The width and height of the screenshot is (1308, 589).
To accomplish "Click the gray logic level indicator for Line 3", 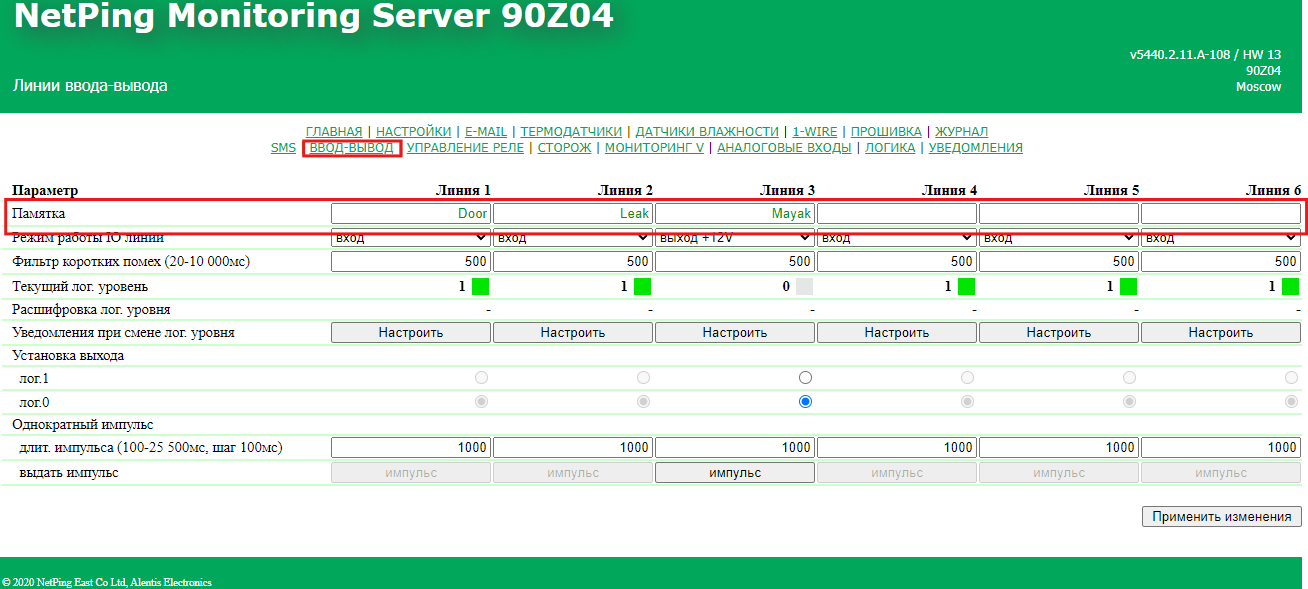I will pyautogui.click(x=804, y=286).
